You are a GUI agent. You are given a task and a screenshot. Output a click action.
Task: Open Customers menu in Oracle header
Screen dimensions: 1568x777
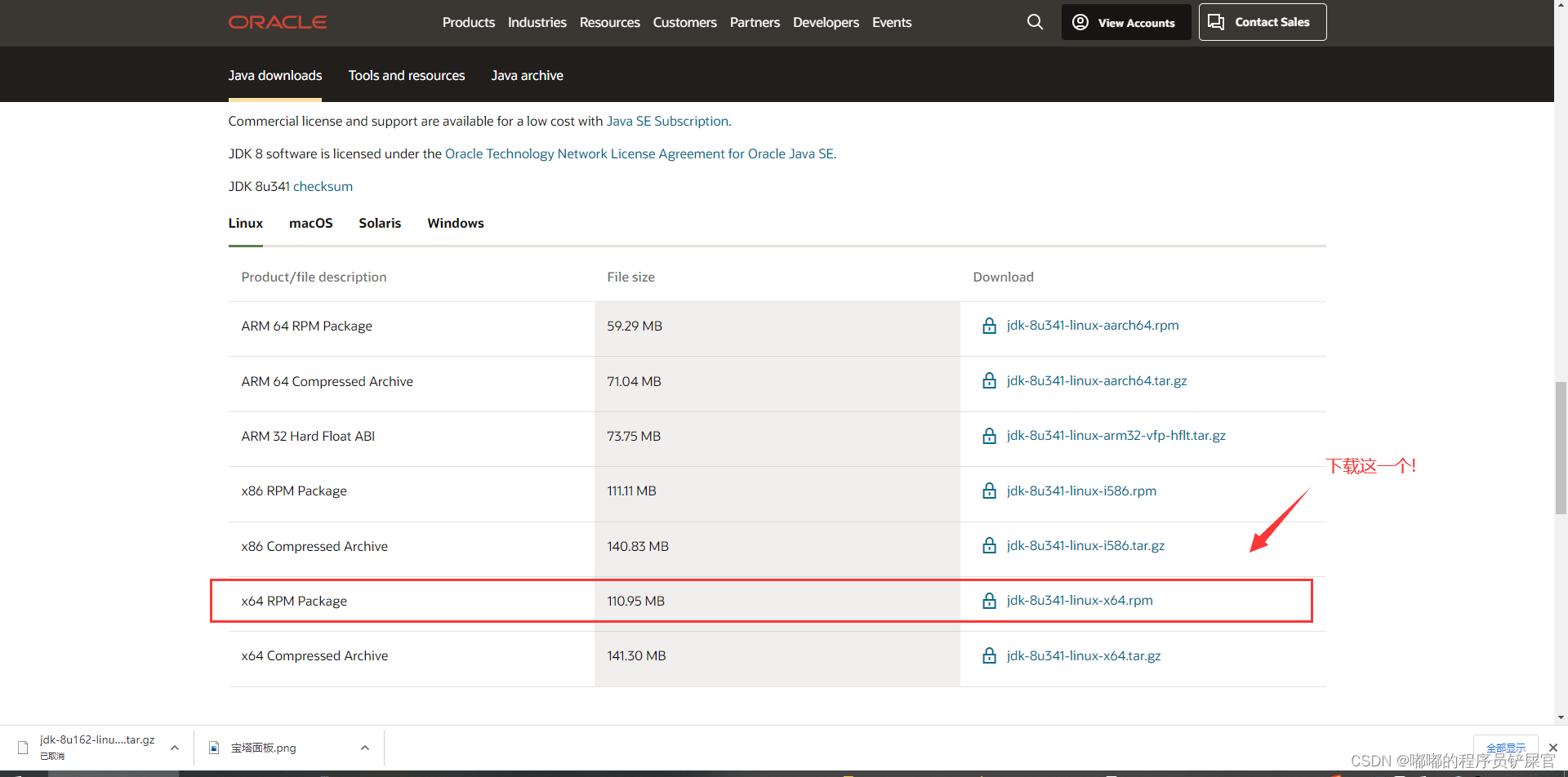click(x=685, y=22)
